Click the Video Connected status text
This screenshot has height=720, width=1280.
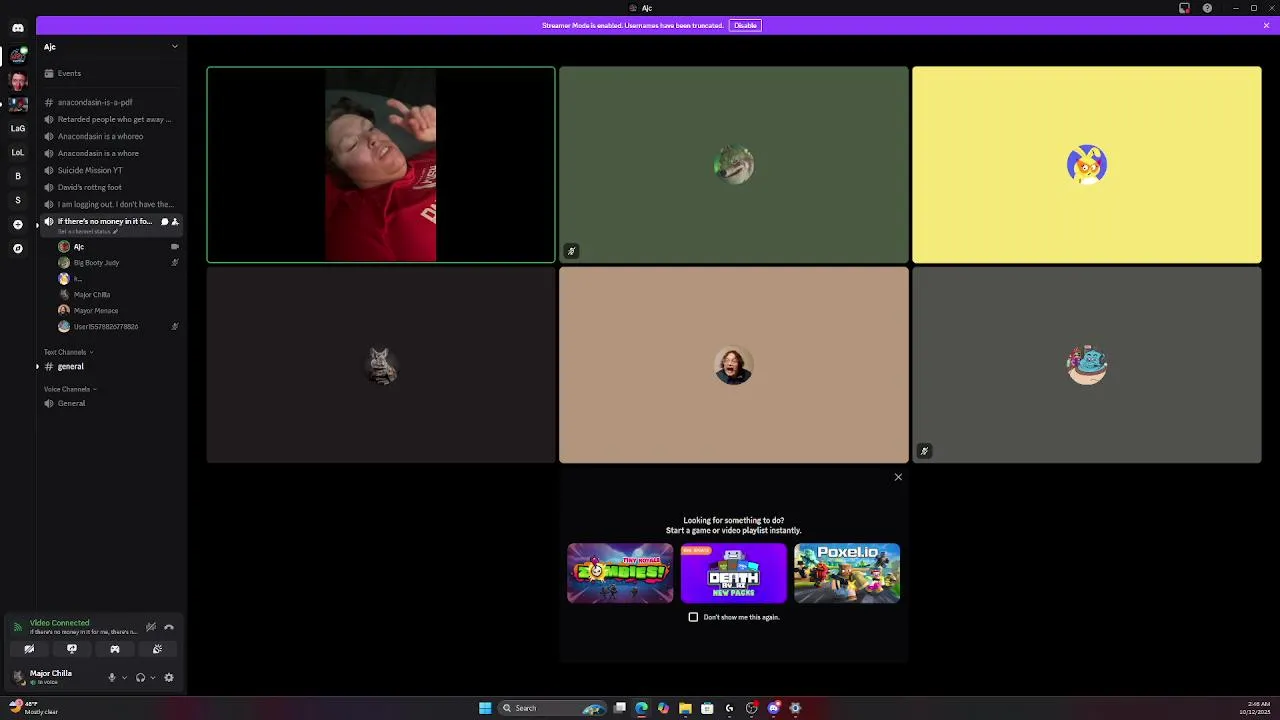[59, 623]
